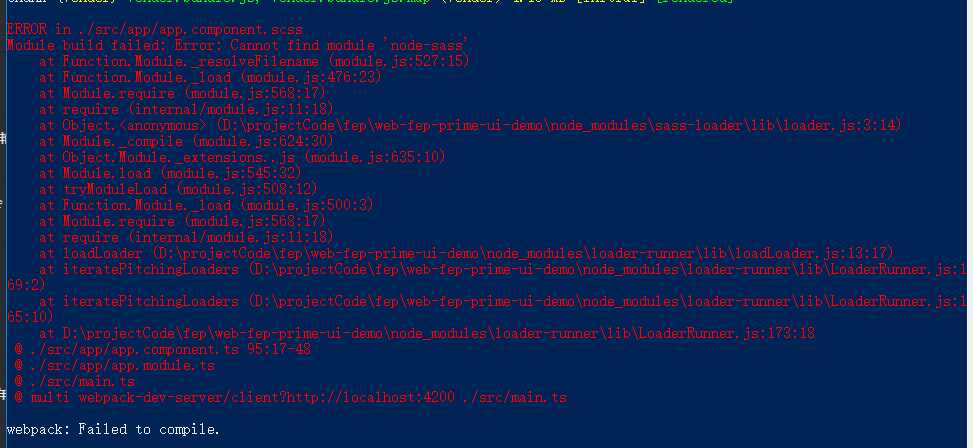Screen dimensions: 973x448
Task: Click the module.js:500:3 reference
Action: (287, 205)
